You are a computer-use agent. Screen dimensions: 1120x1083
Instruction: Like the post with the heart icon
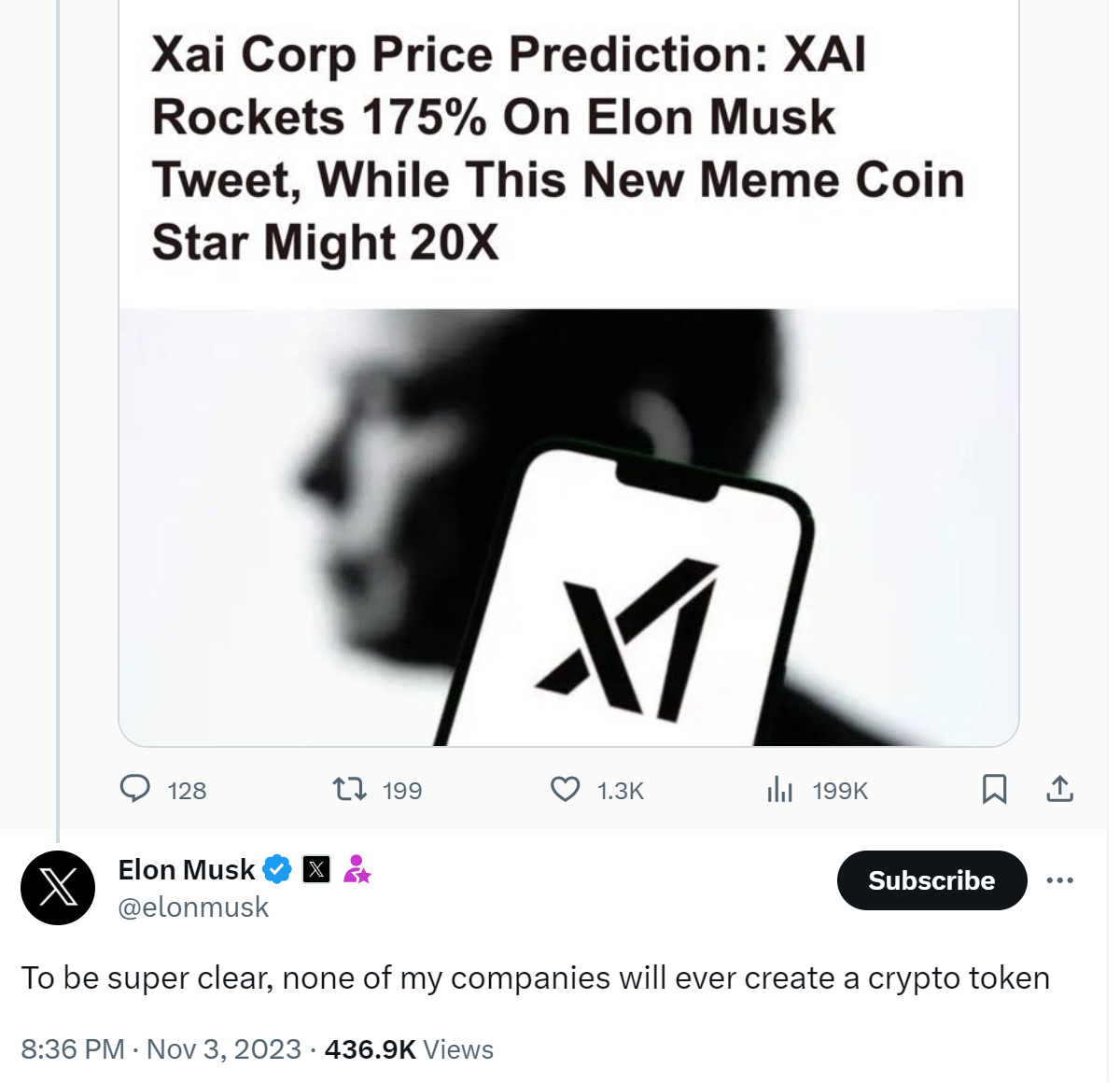[x=565, y=790]
